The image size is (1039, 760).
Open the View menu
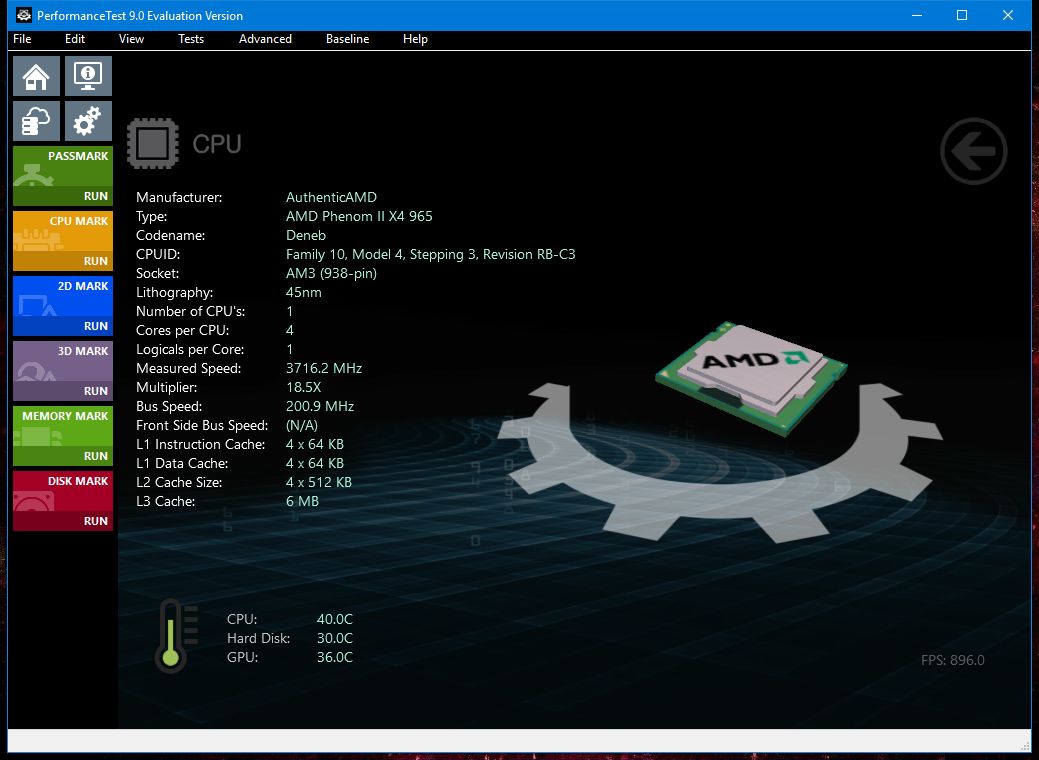tap(131, 39)
